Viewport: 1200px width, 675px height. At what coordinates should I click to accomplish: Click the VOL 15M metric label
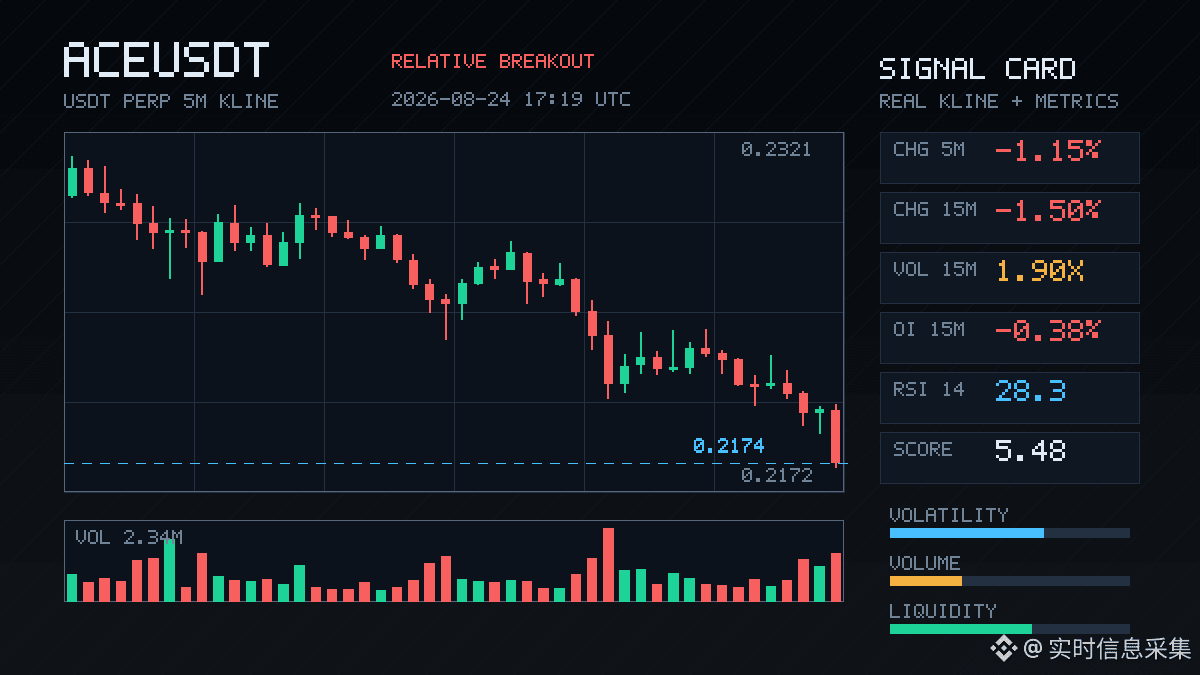pyautogui.click(x=935, y=270)
